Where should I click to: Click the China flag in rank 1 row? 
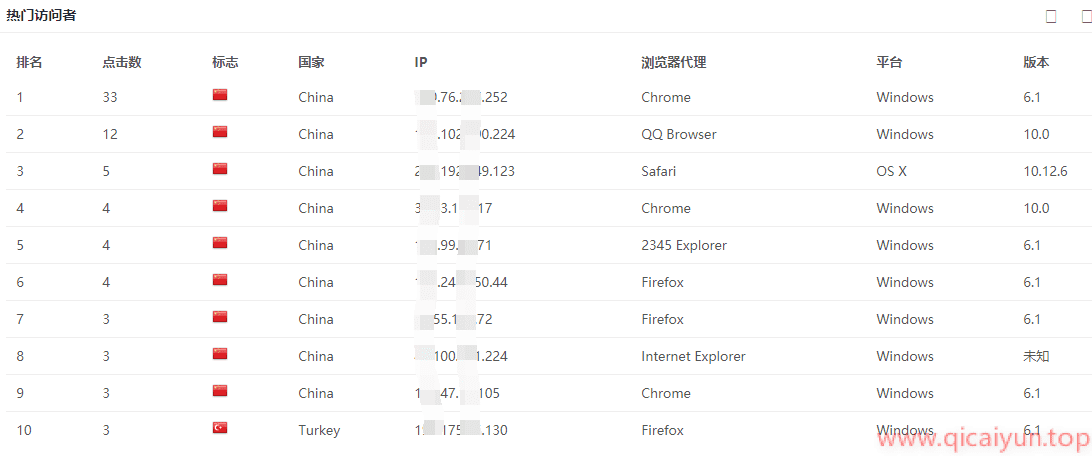tap(220, 96)
